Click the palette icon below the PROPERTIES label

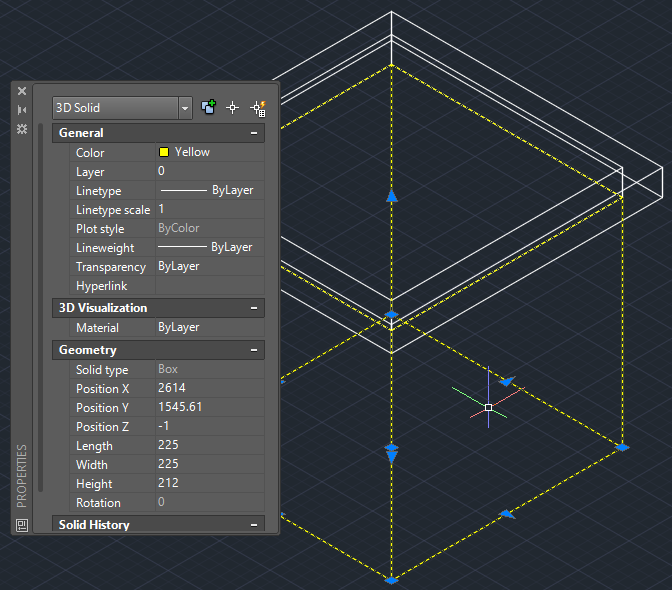click(22, 525)
